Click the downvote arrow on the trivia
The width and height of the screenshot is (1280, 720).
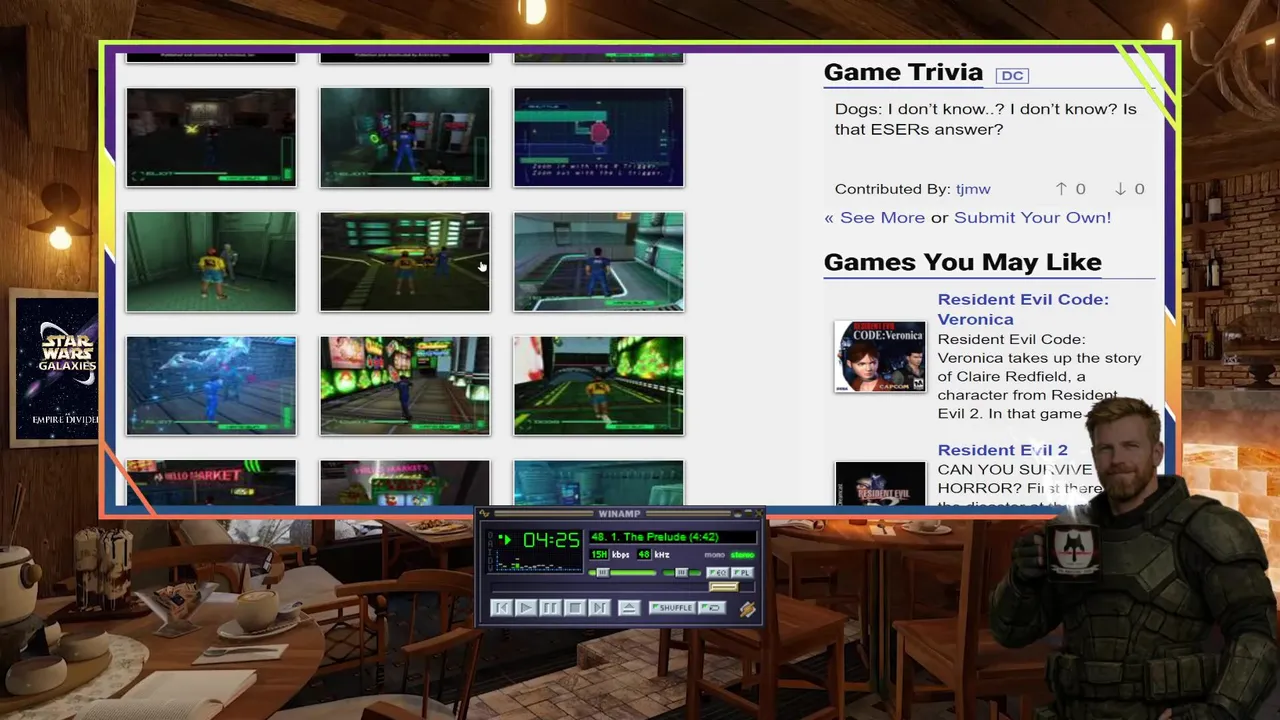point(1120,188)
